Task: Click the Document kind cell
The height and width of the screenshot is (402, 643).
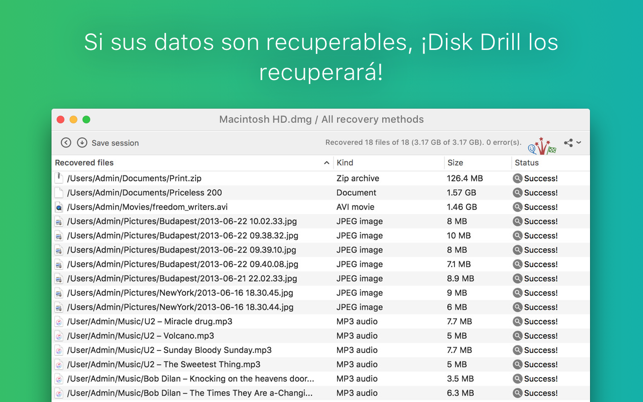Action: (356, 192)
